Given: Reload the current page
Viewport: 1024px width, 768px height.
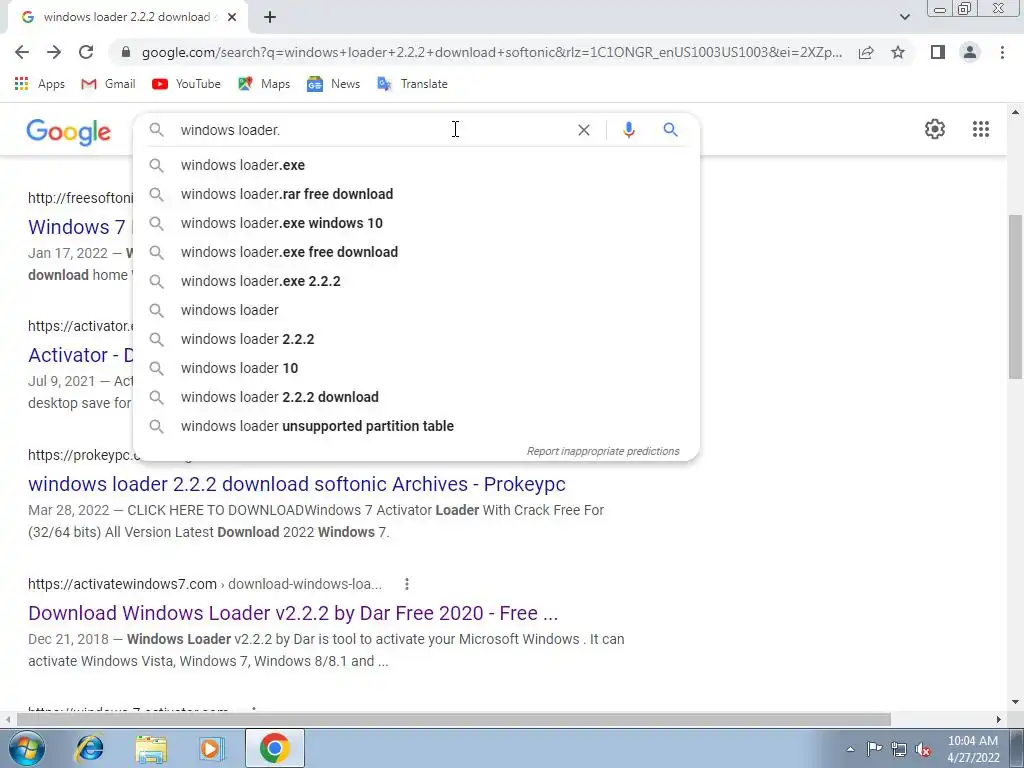Looking at the screenshot, I should 86,52.
